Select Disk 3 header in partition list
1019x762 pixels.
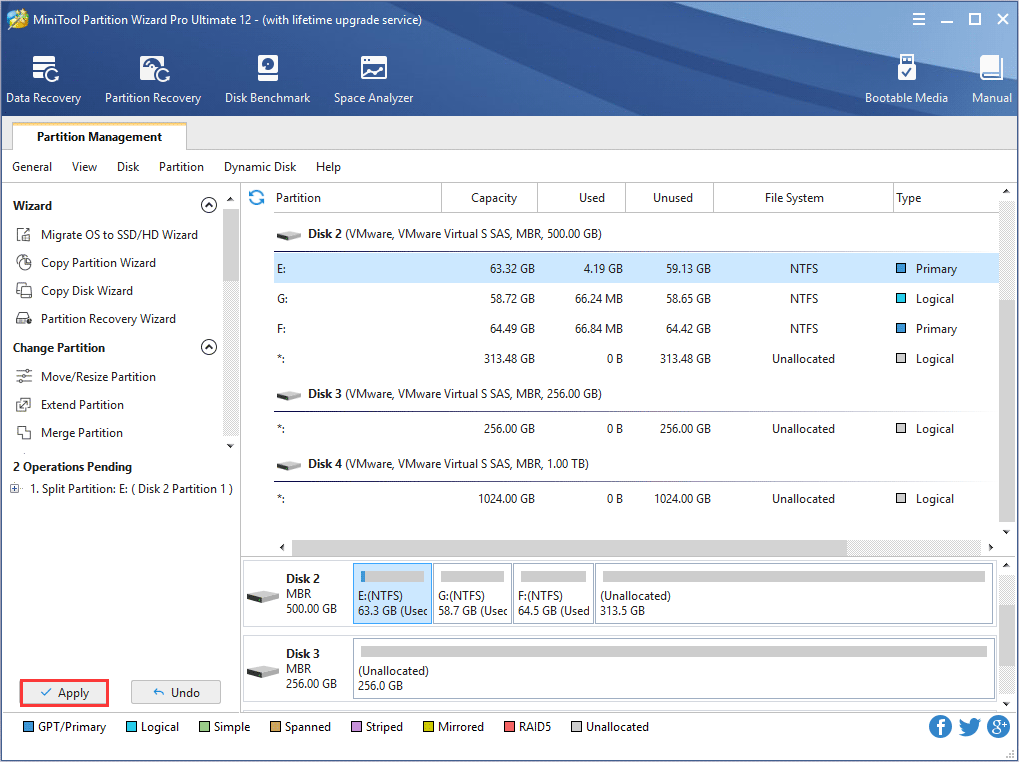tap(439, 394)
